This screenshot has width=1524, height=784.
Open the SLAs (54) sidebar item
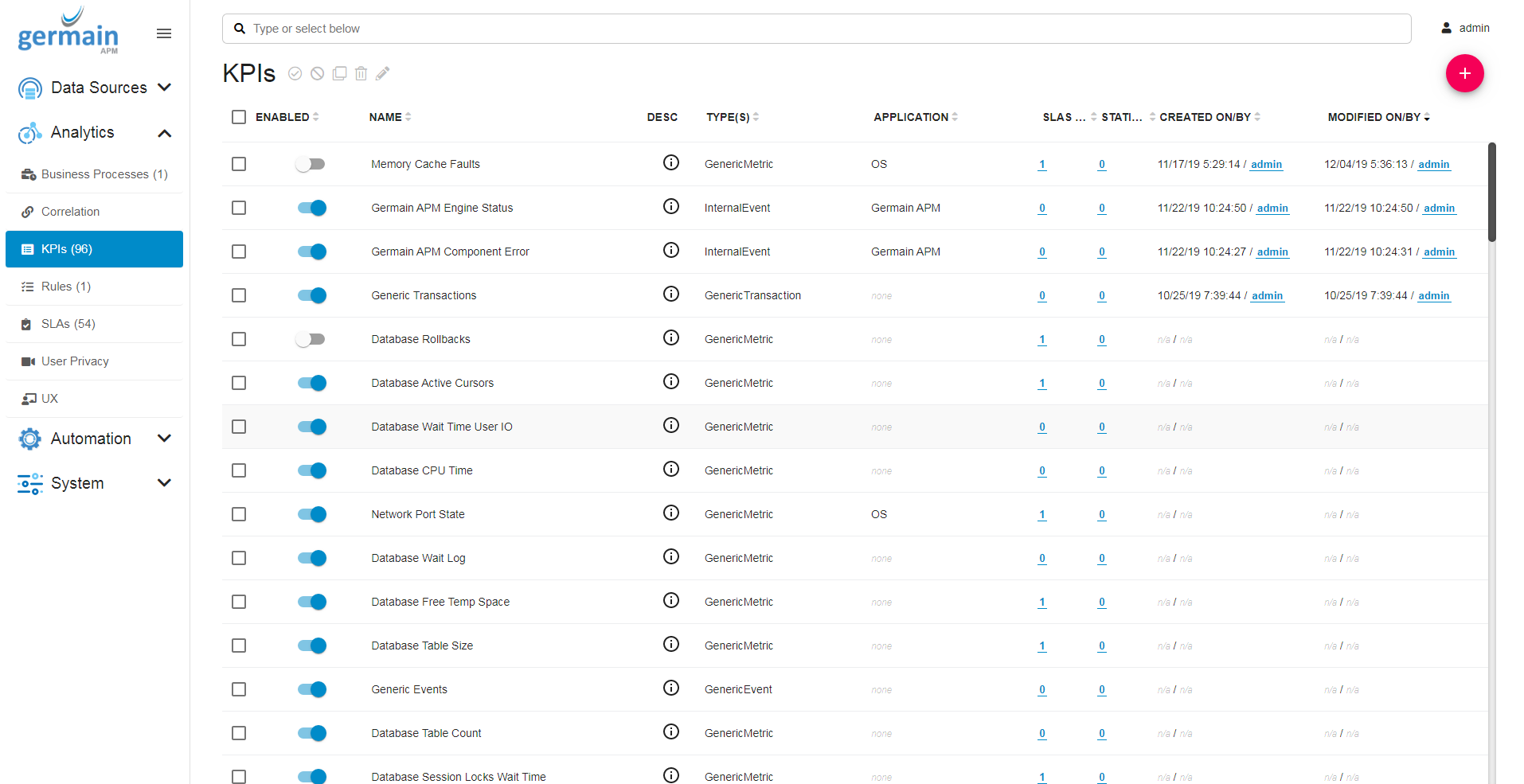[x=68, y=324]
